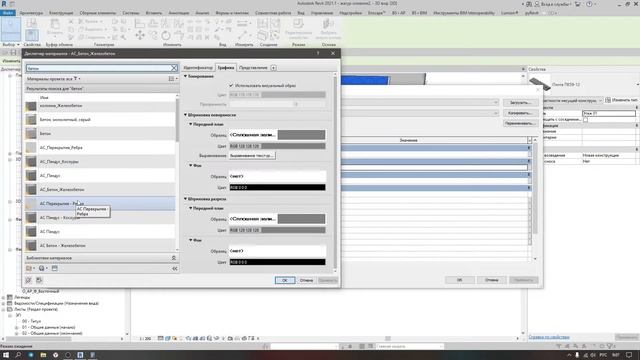Click surface foreground color swatch RGB 120
Image resolution: width=640 pixels, height=360 pixels.
(x=277, y=146)
